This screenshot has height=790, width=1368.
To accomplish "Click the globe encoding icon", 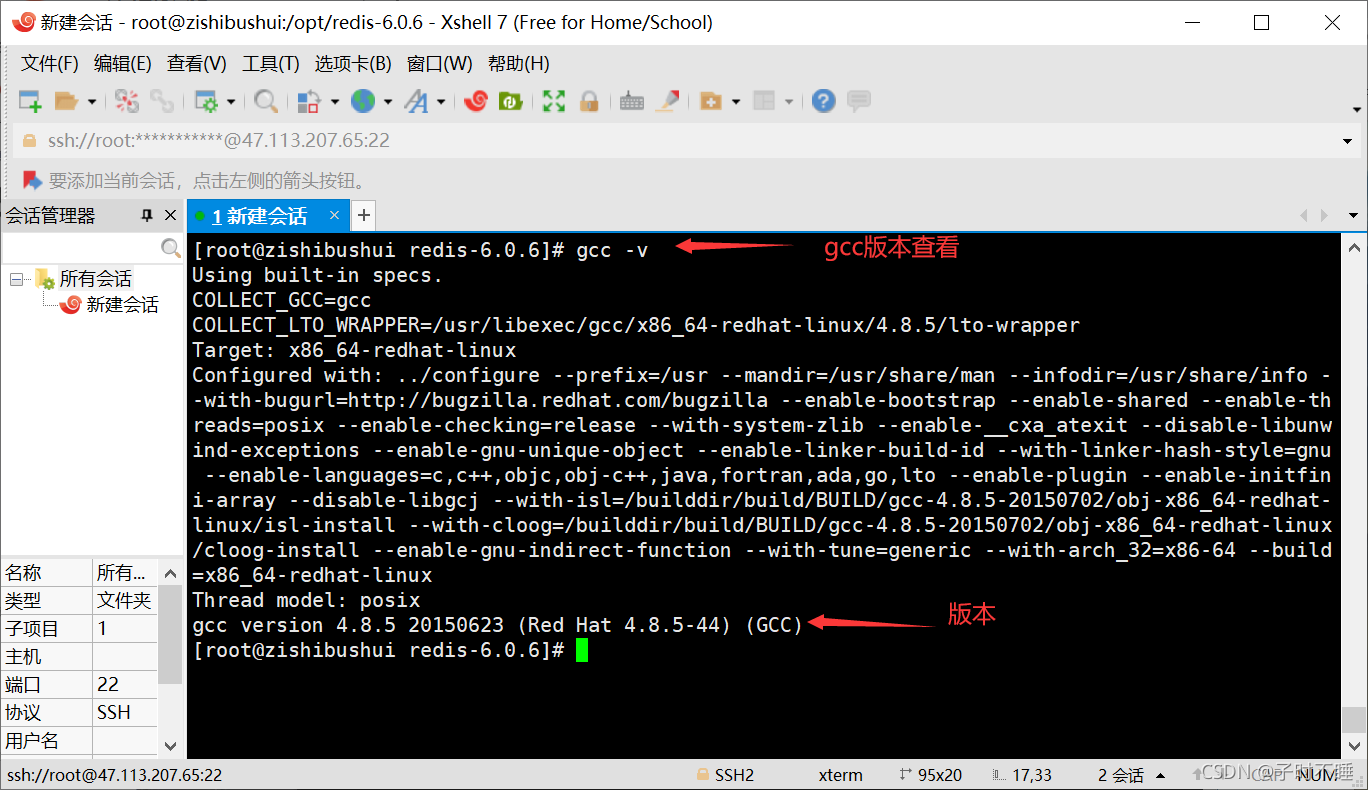I will tap(363, 101).
